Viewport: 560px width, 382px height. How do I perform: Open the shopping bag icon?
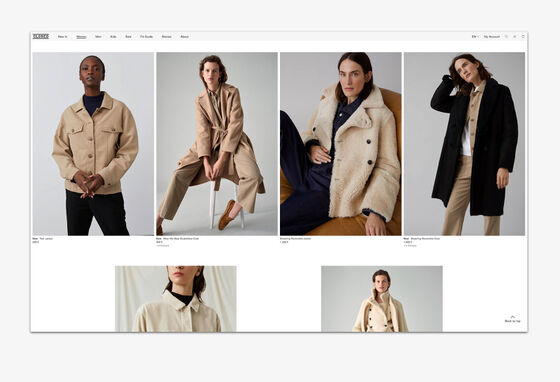pos(523,36)
